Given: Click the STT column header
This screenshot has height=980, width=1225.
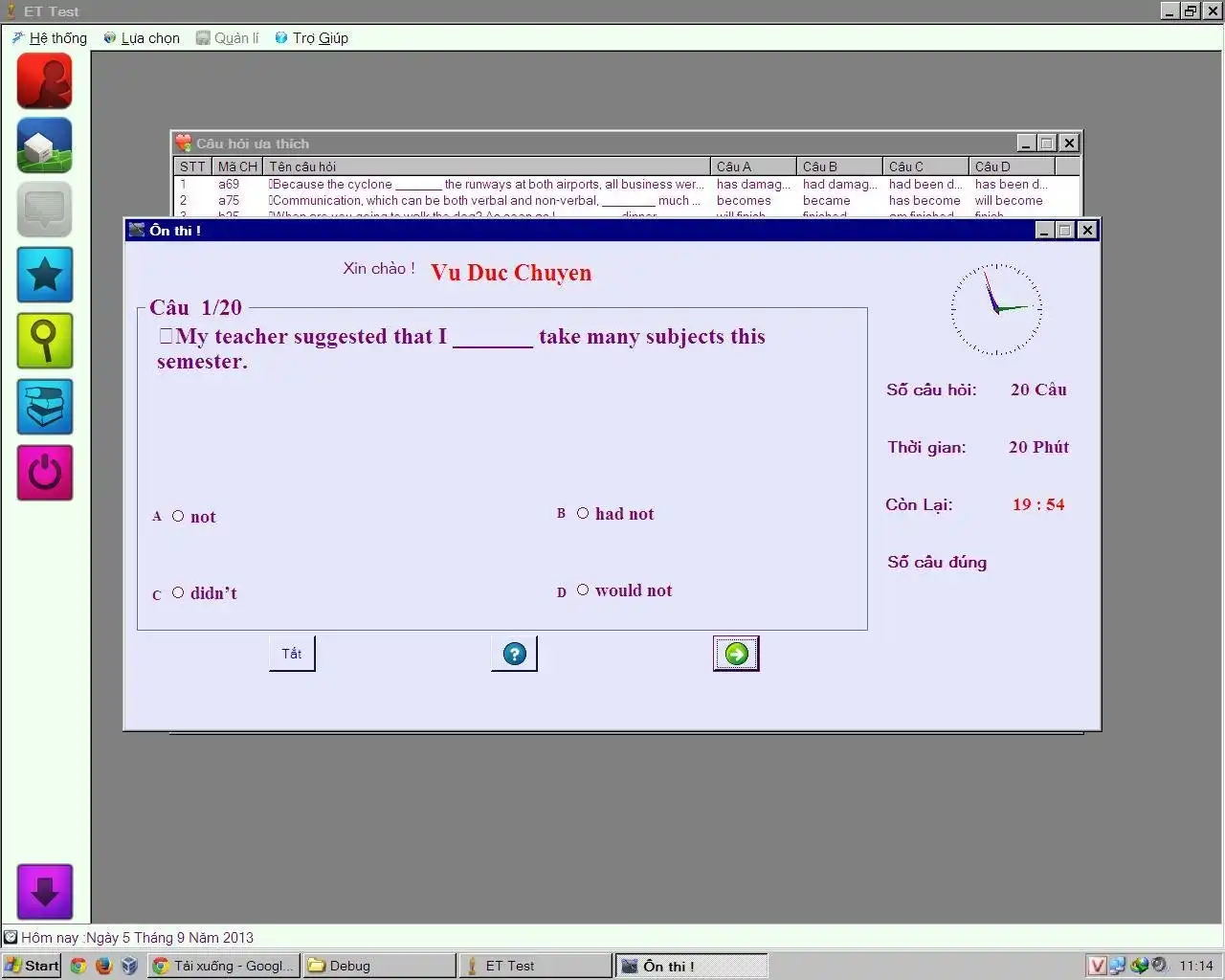Looking at the screenshot, I should 192,167.
